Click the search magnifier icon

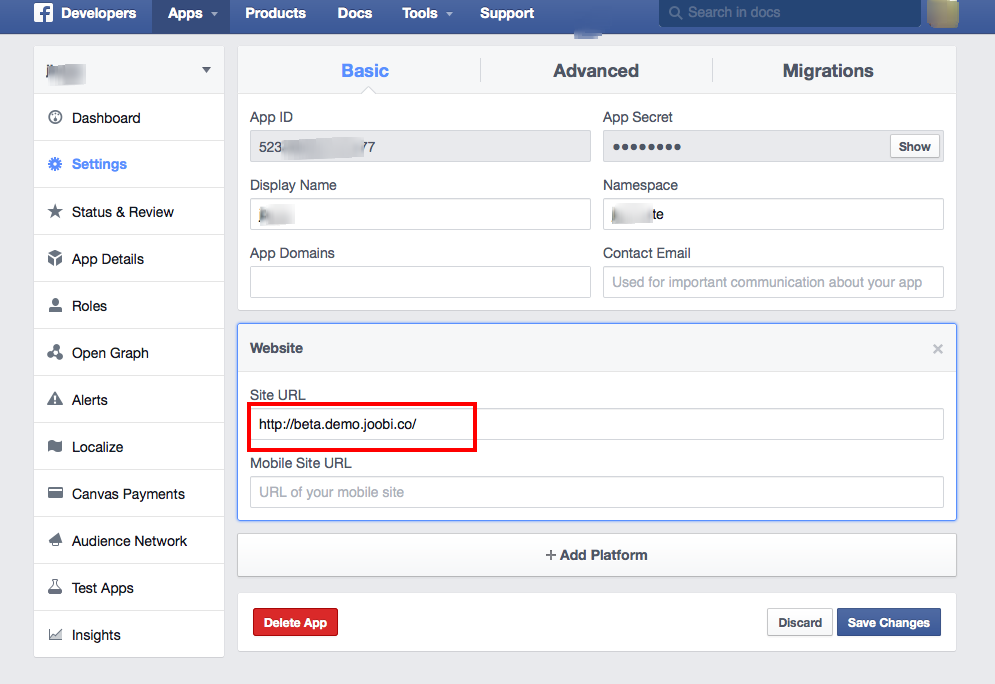[x=675, y=13]
